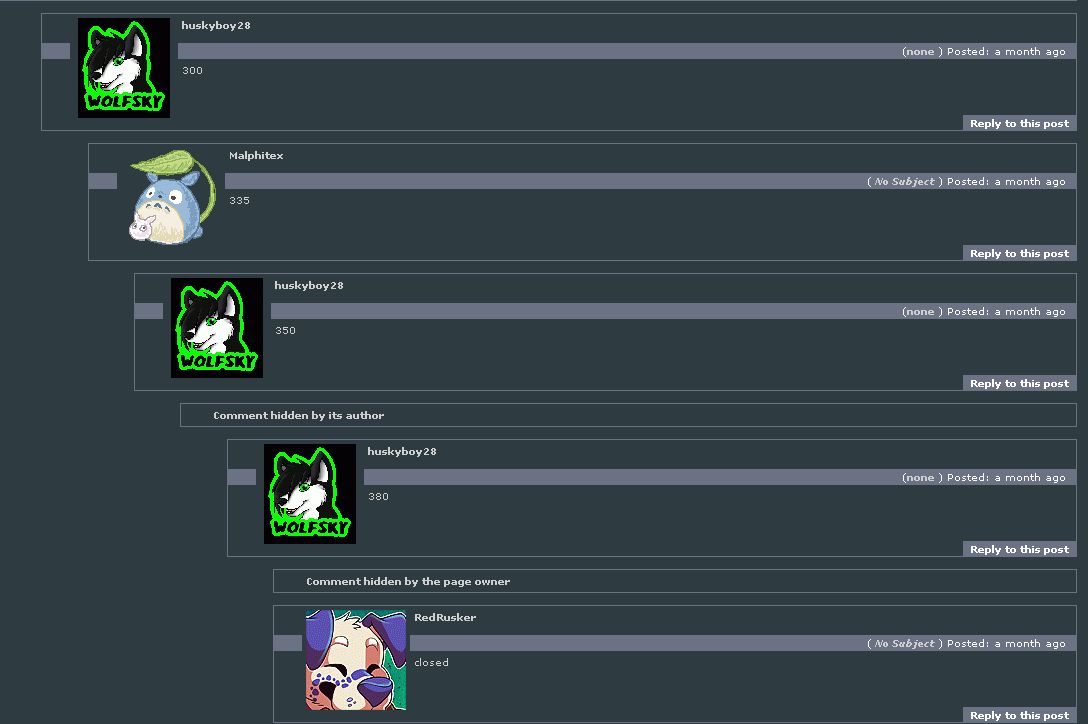Reply to huskyboy28's 350 post
This screenshot has height=724, width=1088.
[1019, 383]
